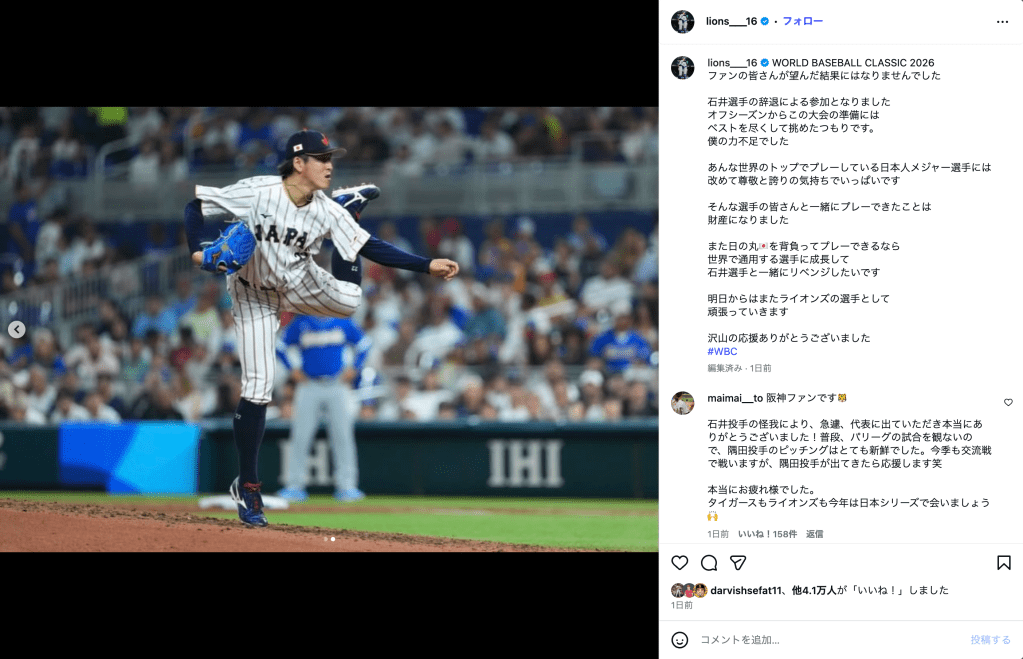Click the maimai__to commenter avatar
Screen dimensions: 1023x659
682,403
